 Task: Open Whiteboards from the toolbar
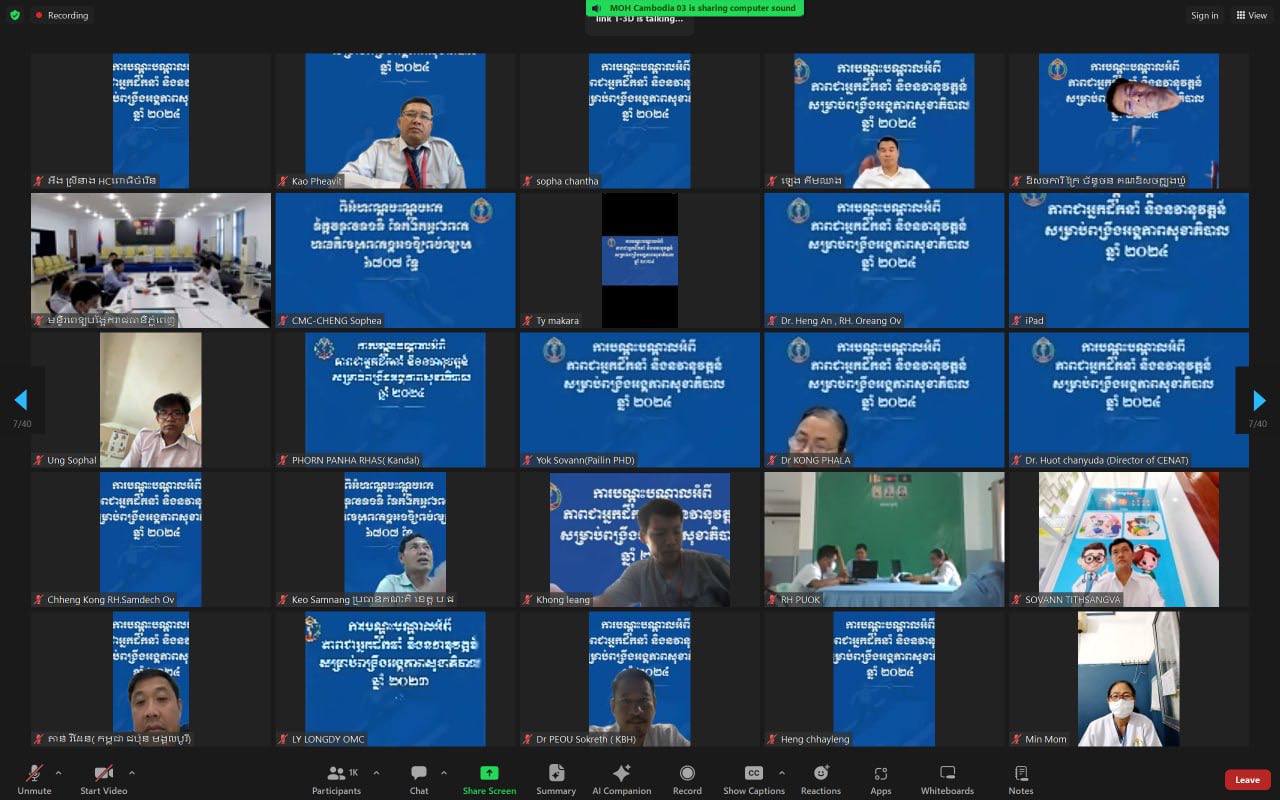[x=947, y=773]
